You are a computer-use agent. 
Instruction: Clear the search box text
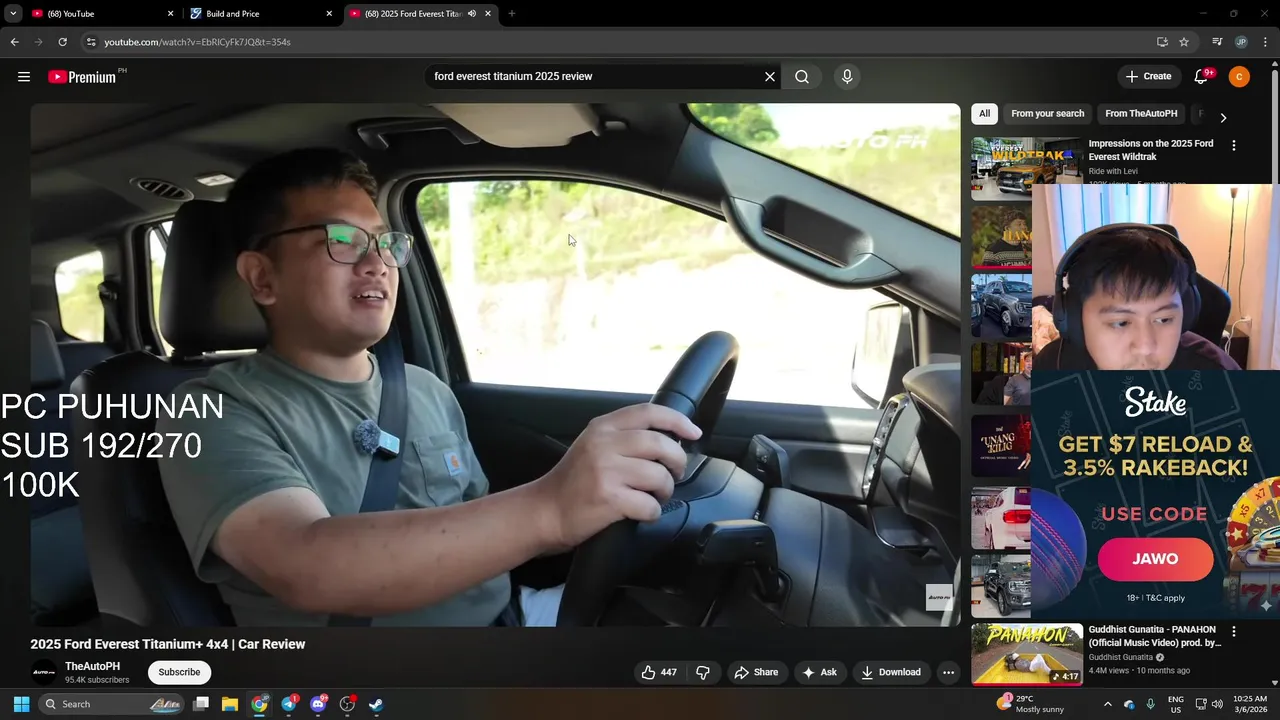tap(770, 76)
